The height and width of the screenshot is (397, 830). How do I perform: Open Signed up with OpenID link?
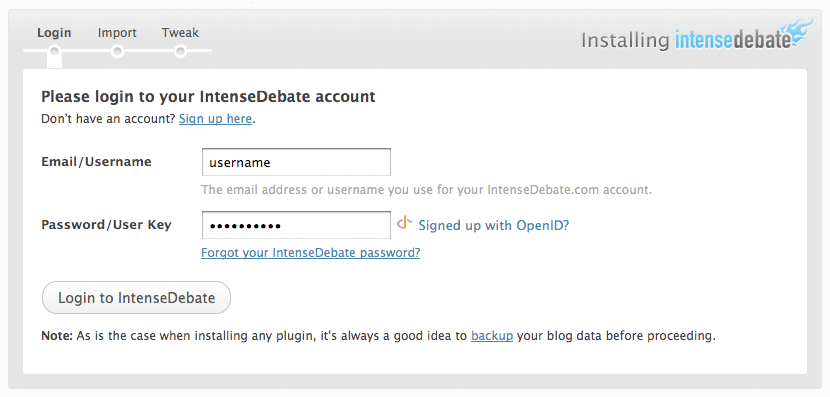tap(493, 225)
